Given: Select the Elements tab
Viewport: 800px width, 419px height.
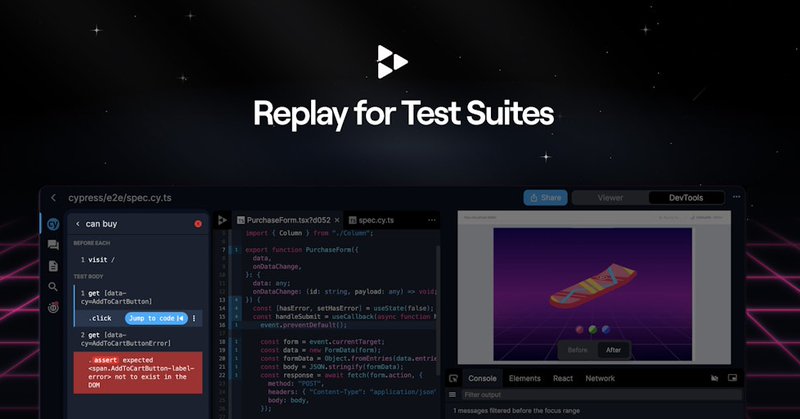Looking at the screenshot, I should (524, 378).
